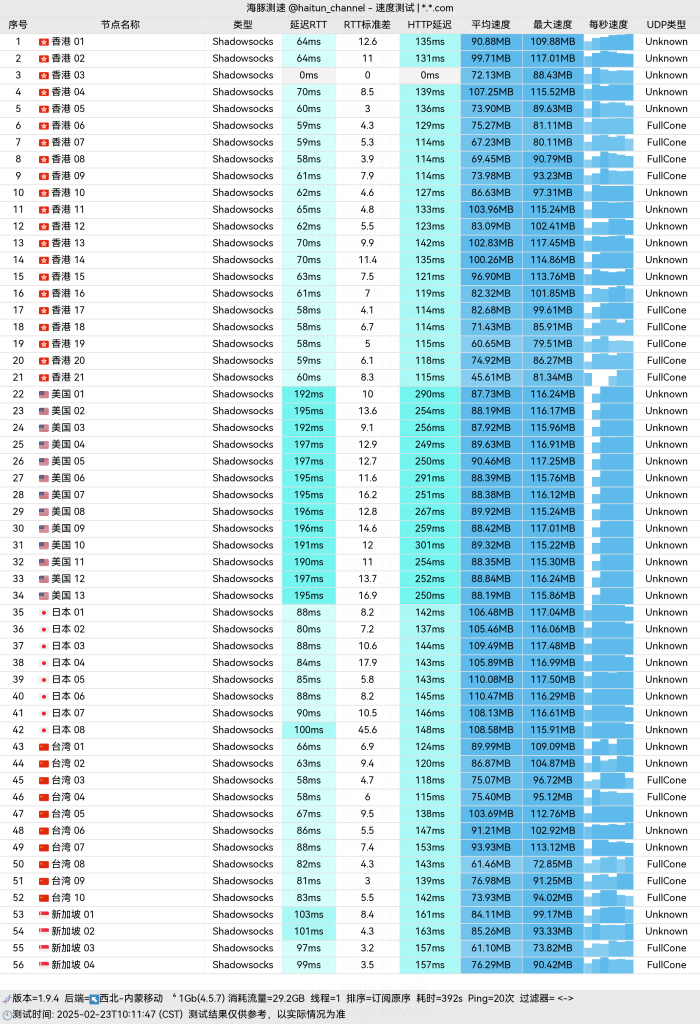
Task: Click the Singapore flag beside 新加坡 01
Action: pos(44,915)
